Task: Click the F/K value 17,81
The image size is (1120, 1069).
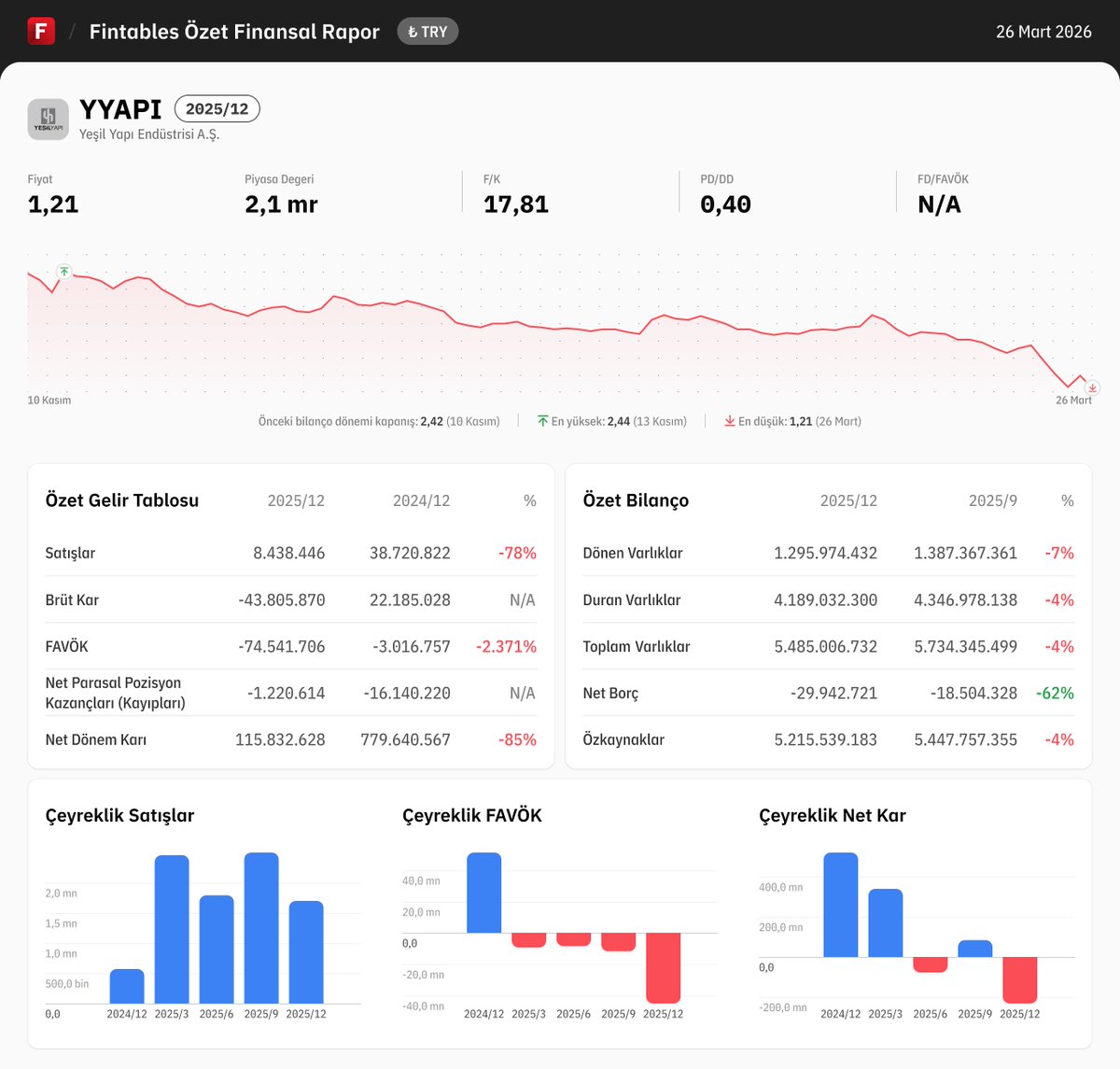Action: pyautogui.click(x=516, y=204)
